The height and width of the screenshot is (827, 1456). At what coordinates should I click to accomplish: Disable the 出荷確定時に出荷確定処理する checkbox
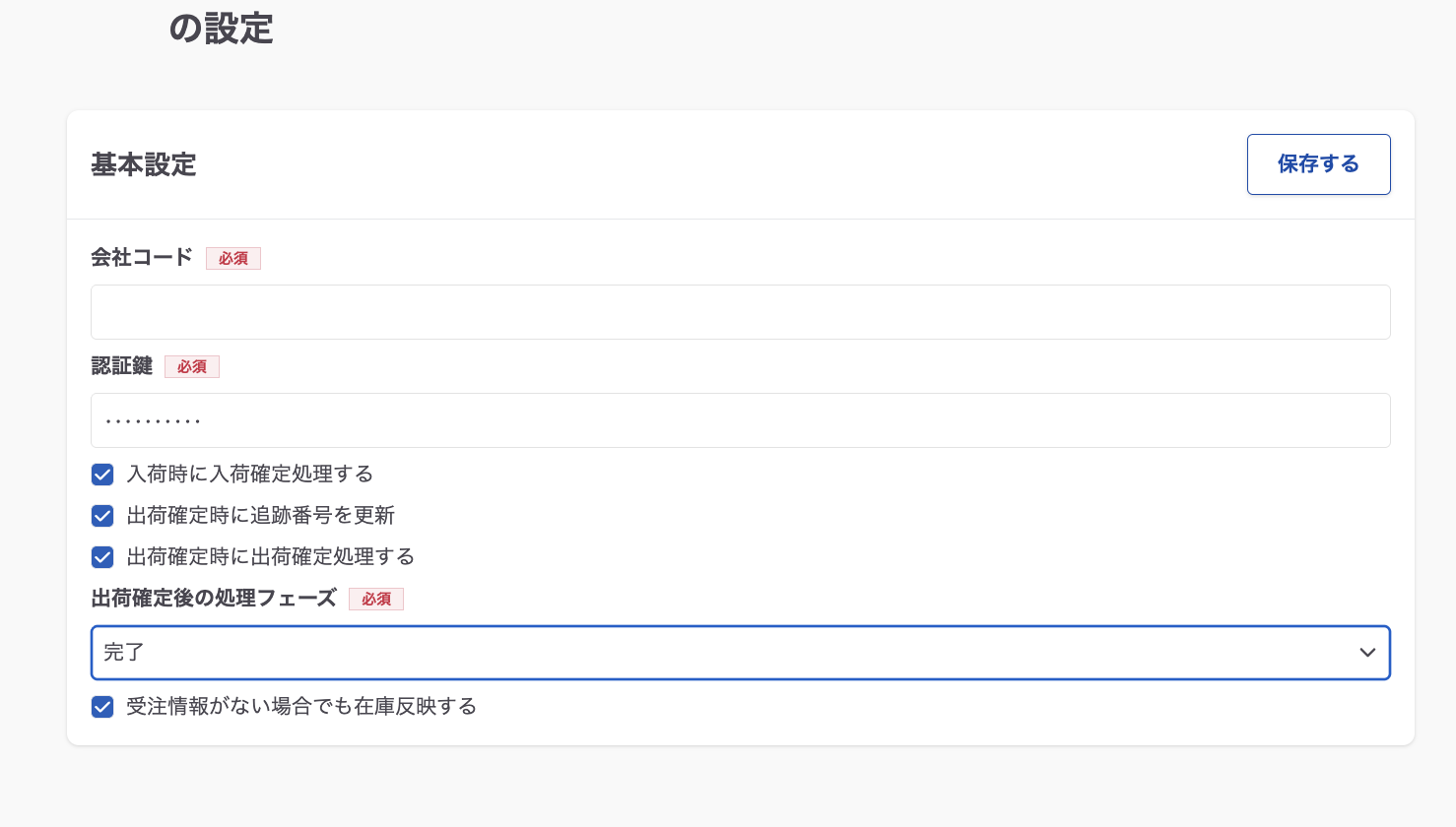coord(102,557)
